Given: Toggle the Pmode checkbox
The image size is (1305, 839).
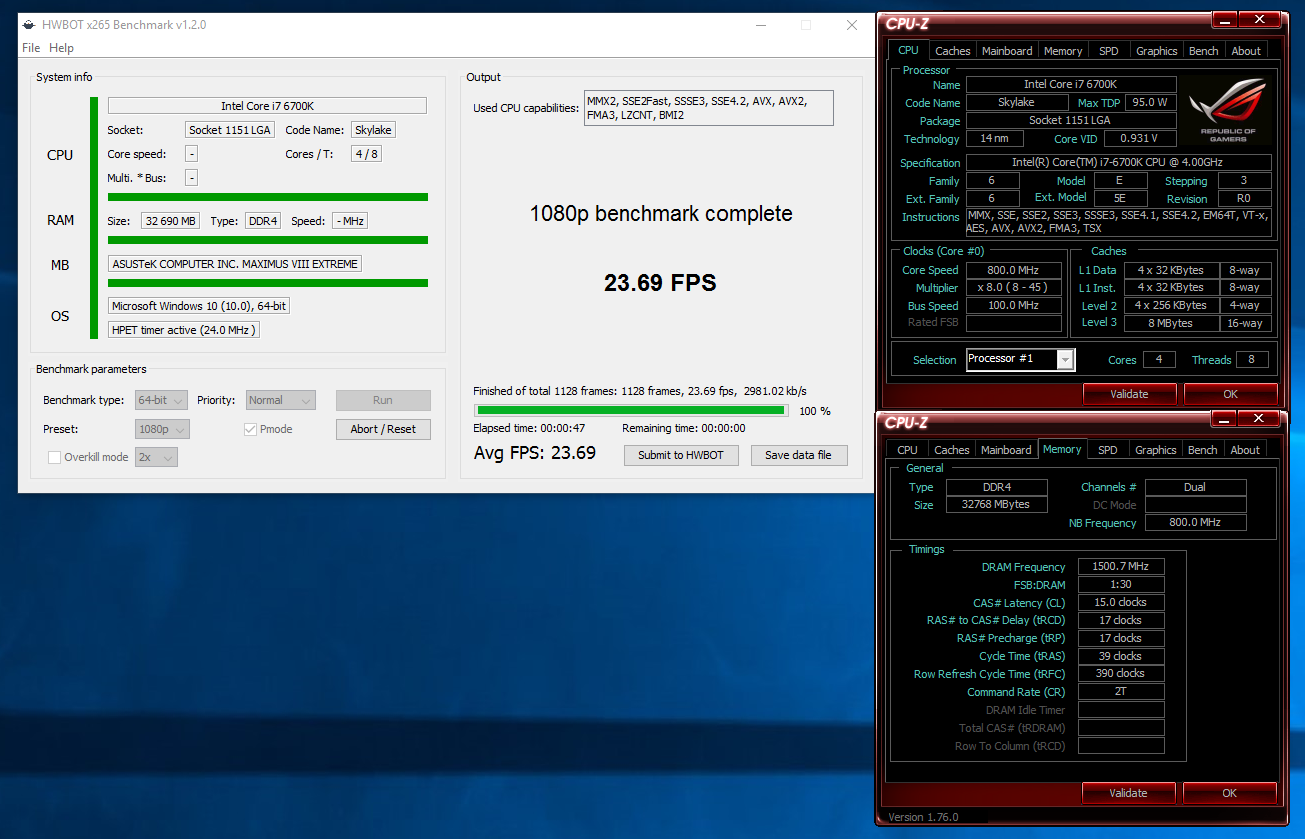Looking at the screenshot, I should pos(251,429).
